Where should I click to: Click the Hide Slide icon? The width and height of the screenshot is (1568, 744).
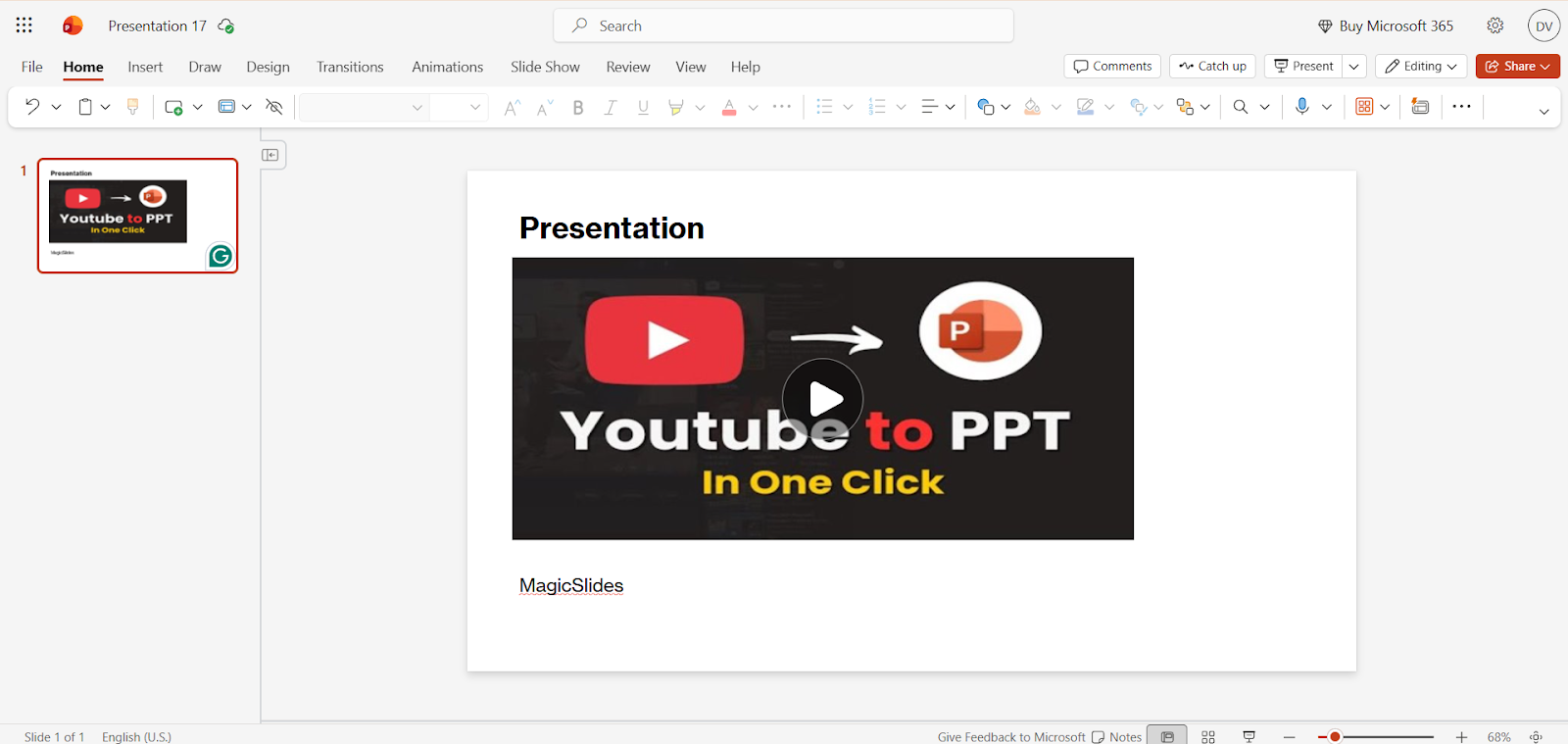(274, 107)
